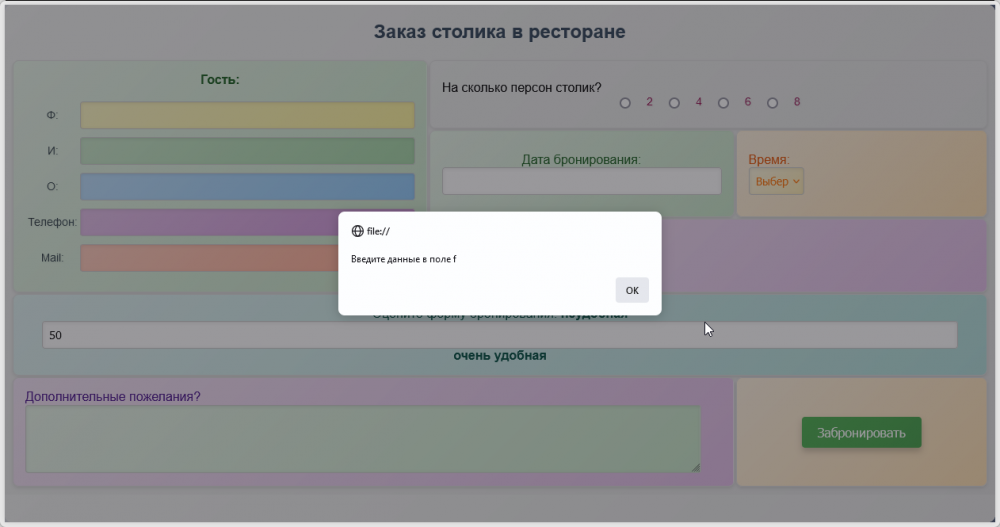1000x527 pixels.
Task: Click the 'Введите данные в поле f' message
Action: point(404,259)
